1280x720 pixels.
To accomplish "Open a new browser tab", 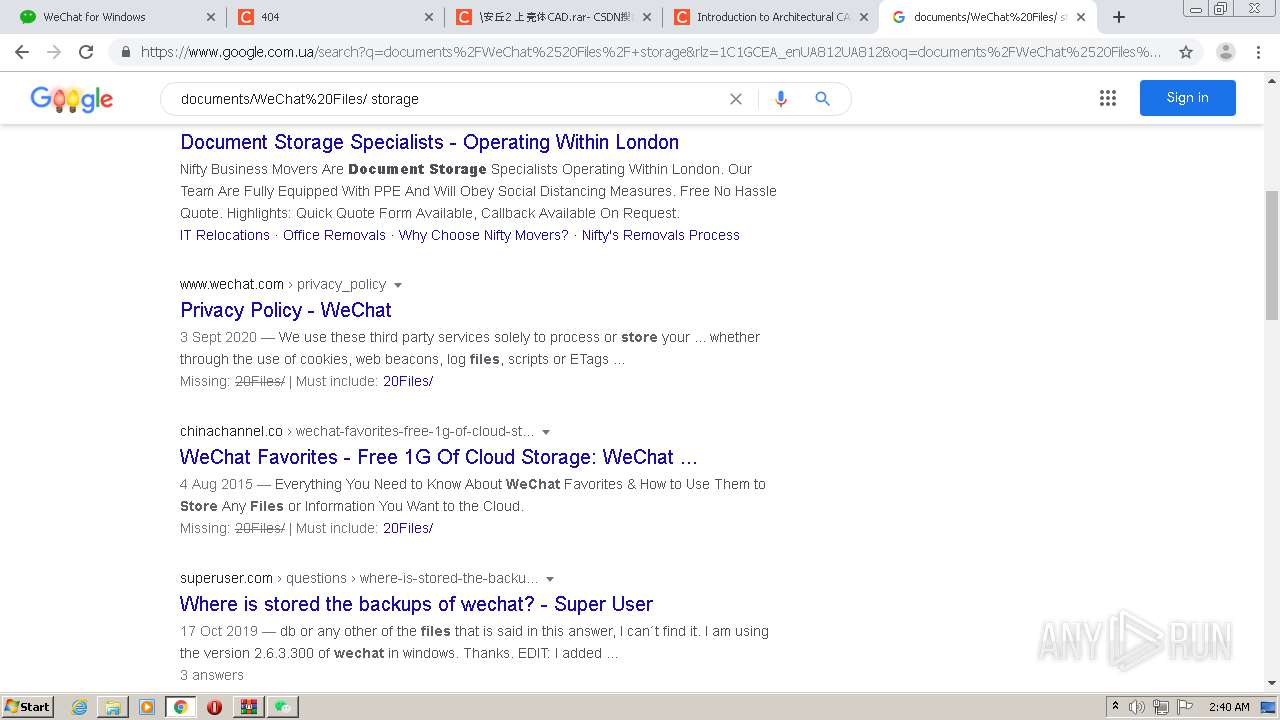I will (1119, 17).
